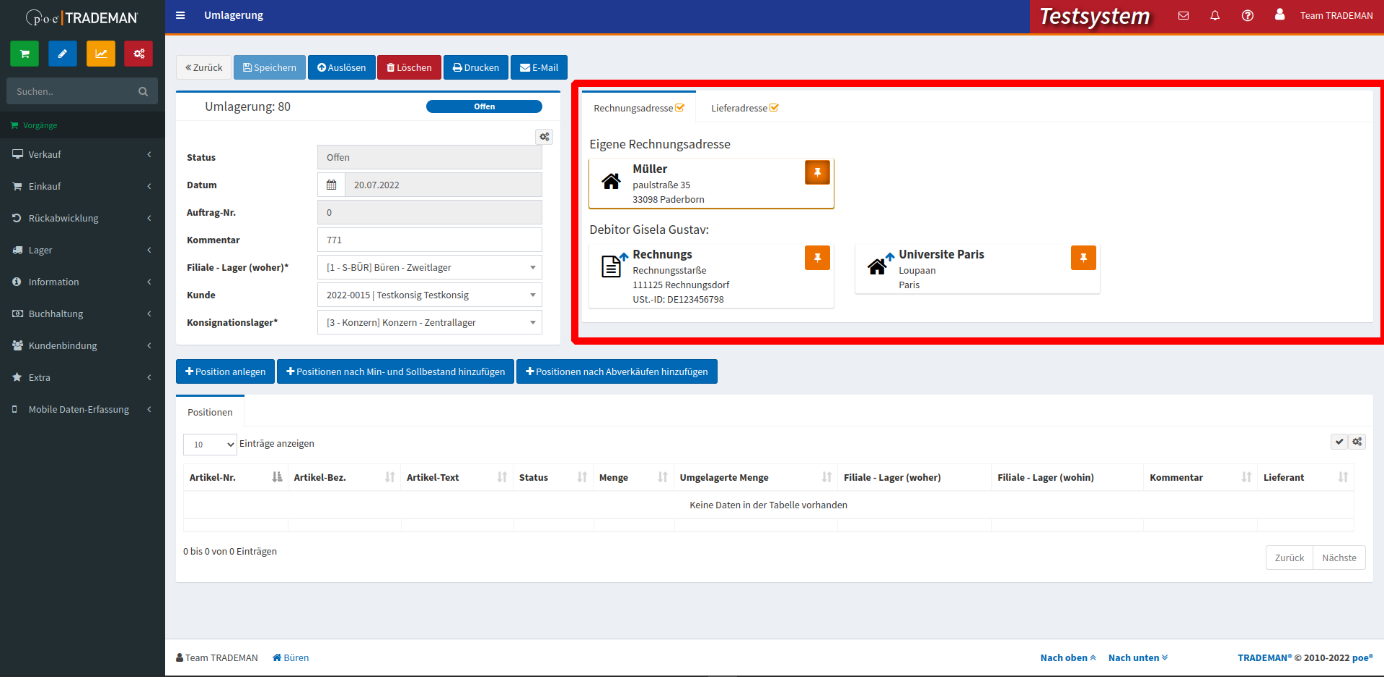Open the orange chart statistics icon

[x=101, y=54]
